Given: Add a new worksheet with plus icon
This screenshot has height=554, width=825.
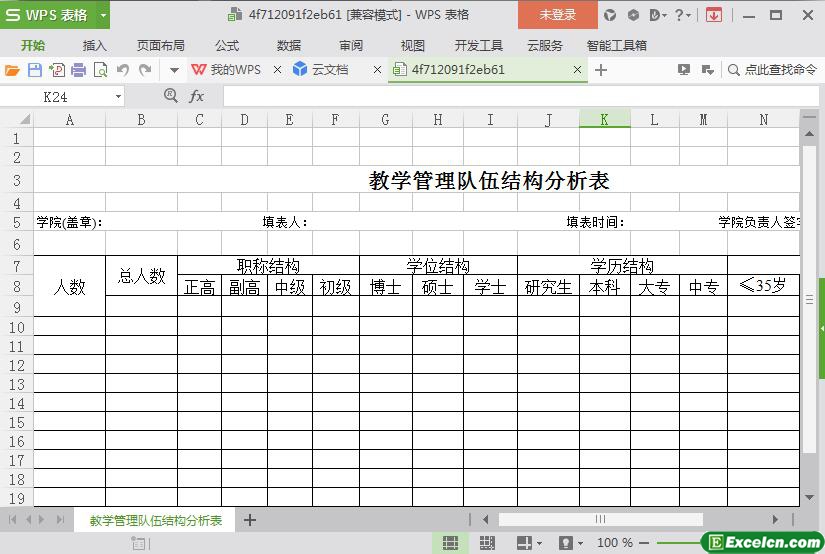Looking at the screenshot, I should [x=250, y=520].
